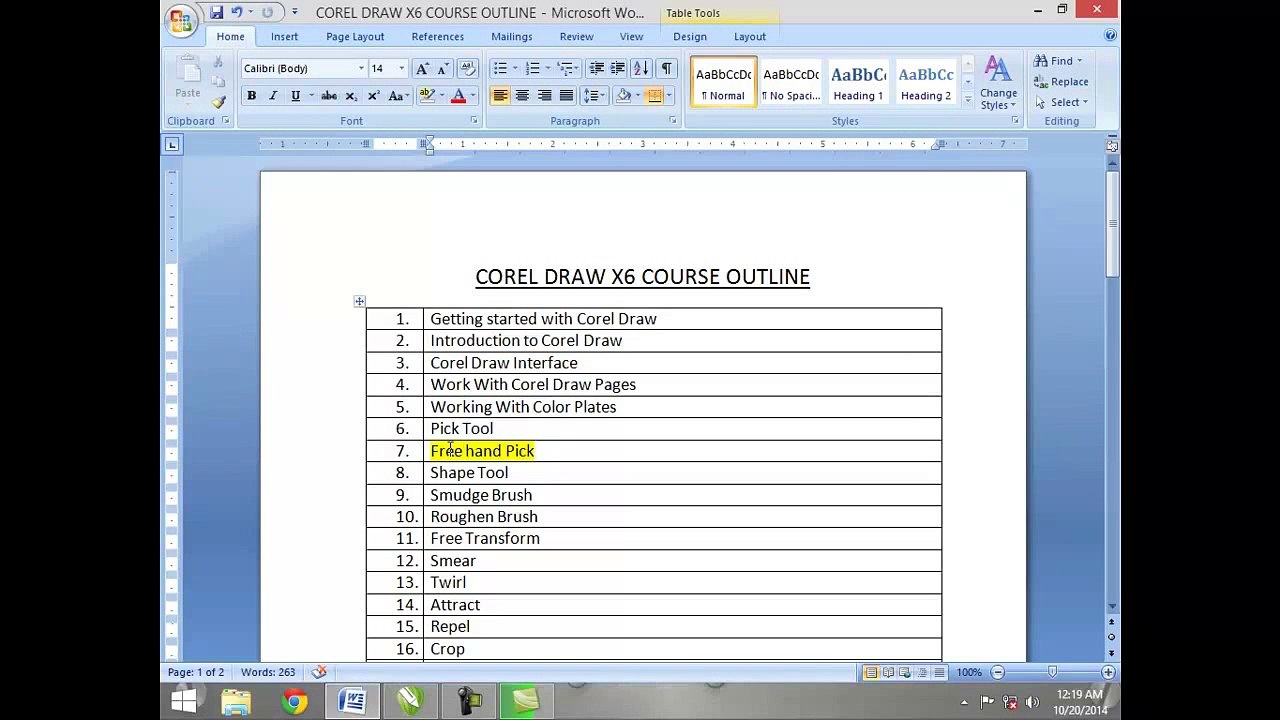
Task: Toggle bold formatting
Action: point(252,96)
